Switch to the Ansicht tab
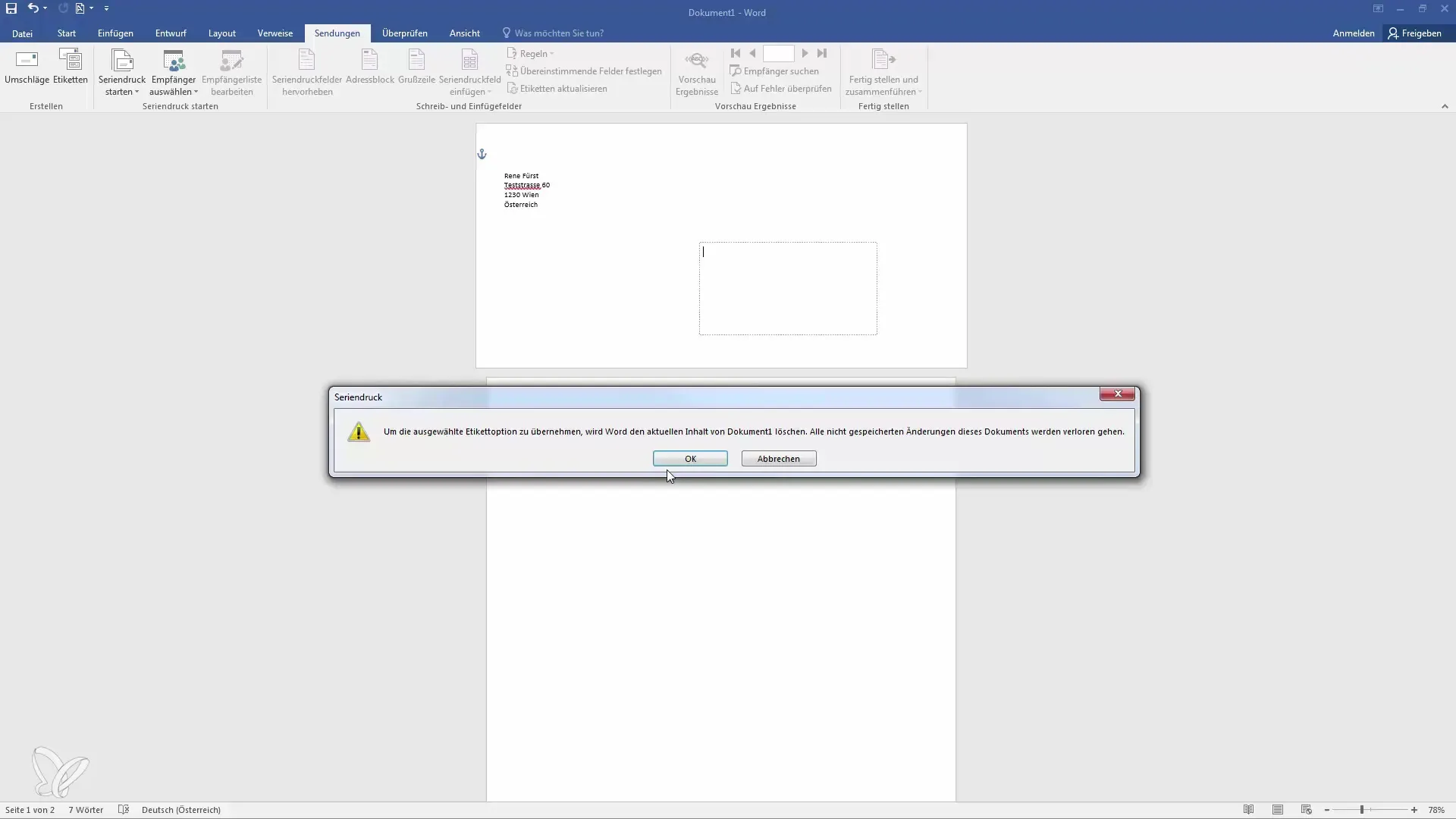 tap(464, 33)
